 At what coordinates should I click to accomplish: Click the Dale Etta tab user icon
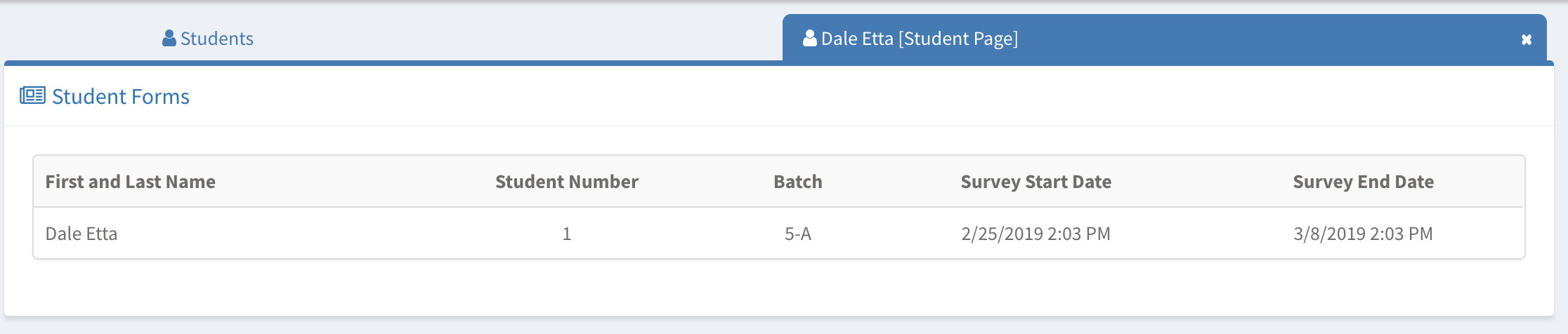tap(810, 38)
